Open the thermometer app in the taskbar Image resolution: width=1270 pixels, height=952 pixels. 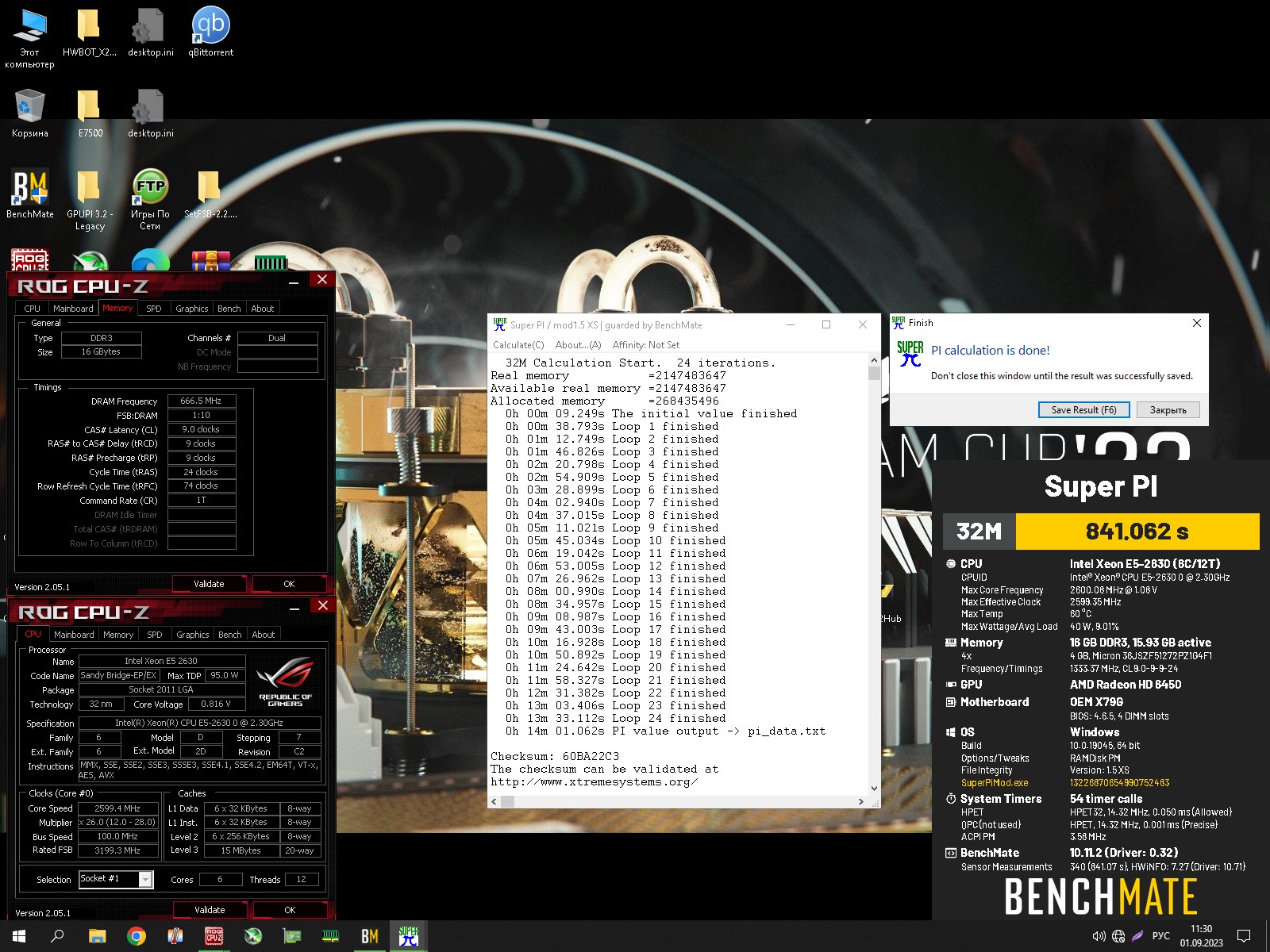click(x=175, y=936)
